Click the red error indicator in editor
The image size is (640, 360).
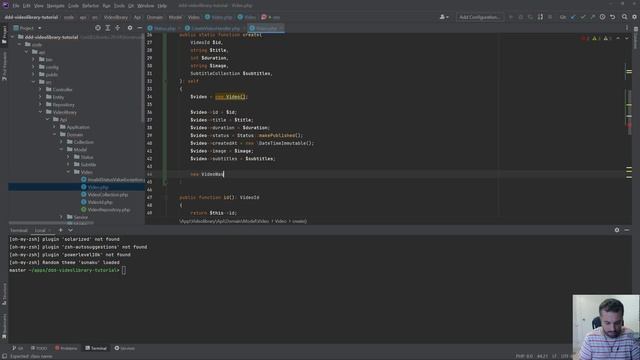tap(584, 38)
